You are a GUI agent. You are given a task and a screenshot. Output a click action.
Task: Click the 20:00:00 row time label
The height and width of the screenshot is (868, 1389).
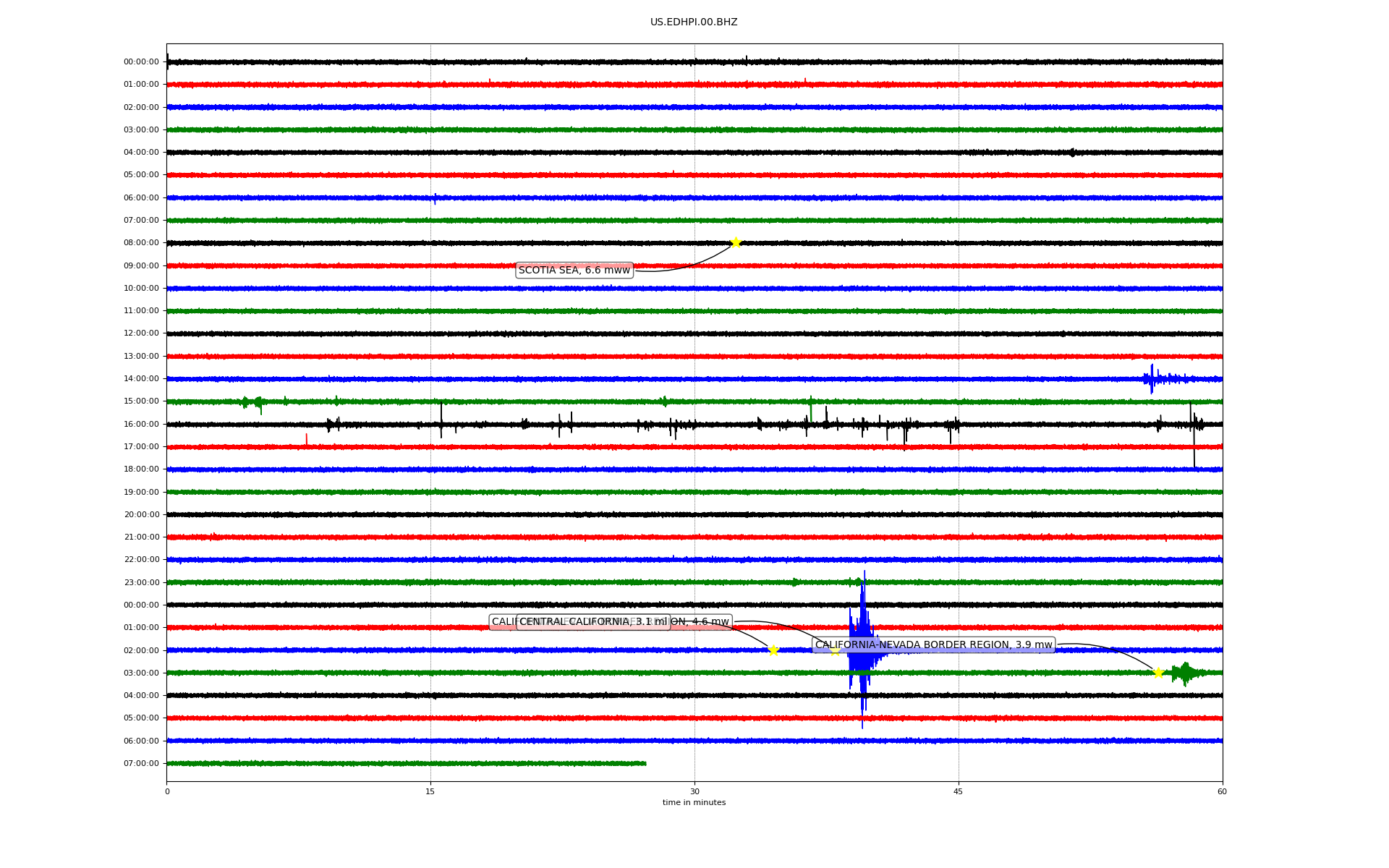[141, 514]
